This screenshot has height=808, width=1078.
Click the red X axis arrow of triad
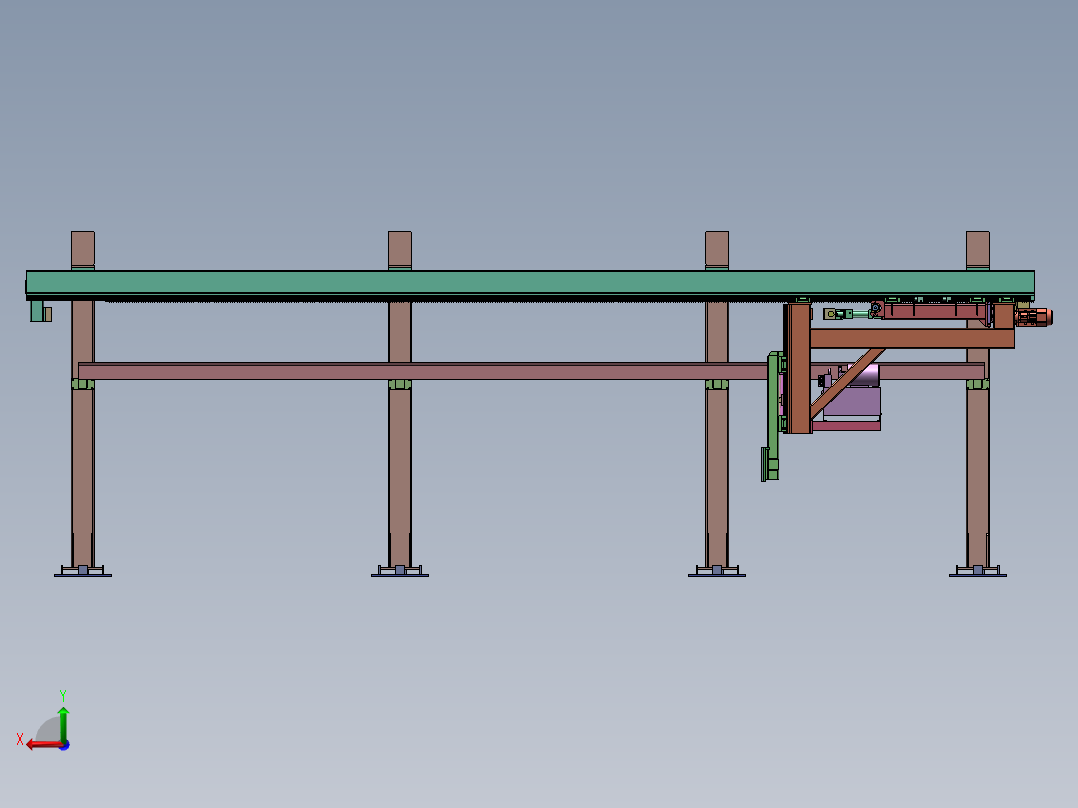43,744
